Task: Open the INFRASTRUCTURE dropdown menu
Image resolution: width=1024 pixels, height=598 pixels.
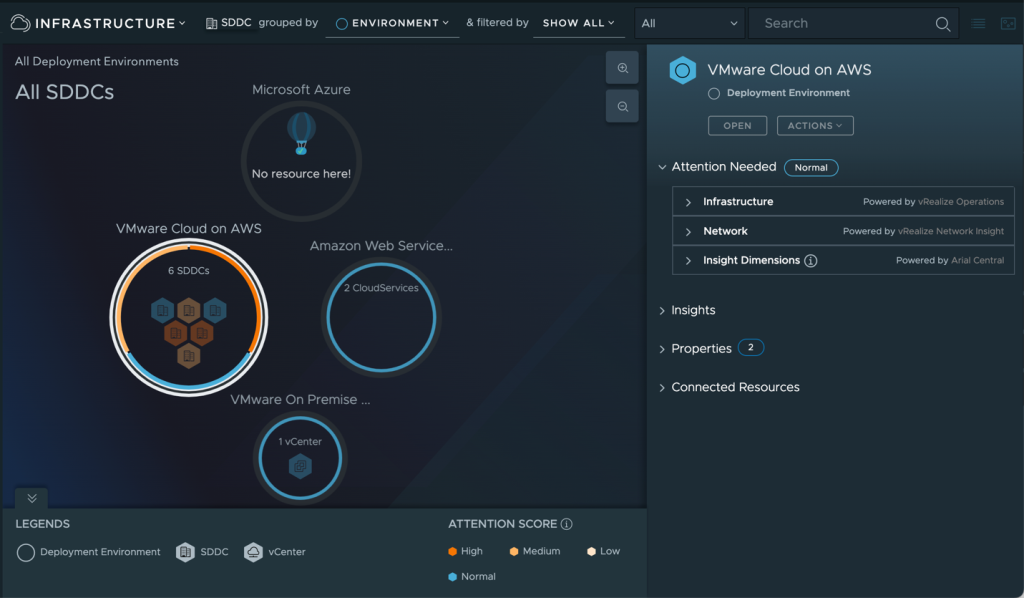Action: pyautogui.click(x=110, y=24)
